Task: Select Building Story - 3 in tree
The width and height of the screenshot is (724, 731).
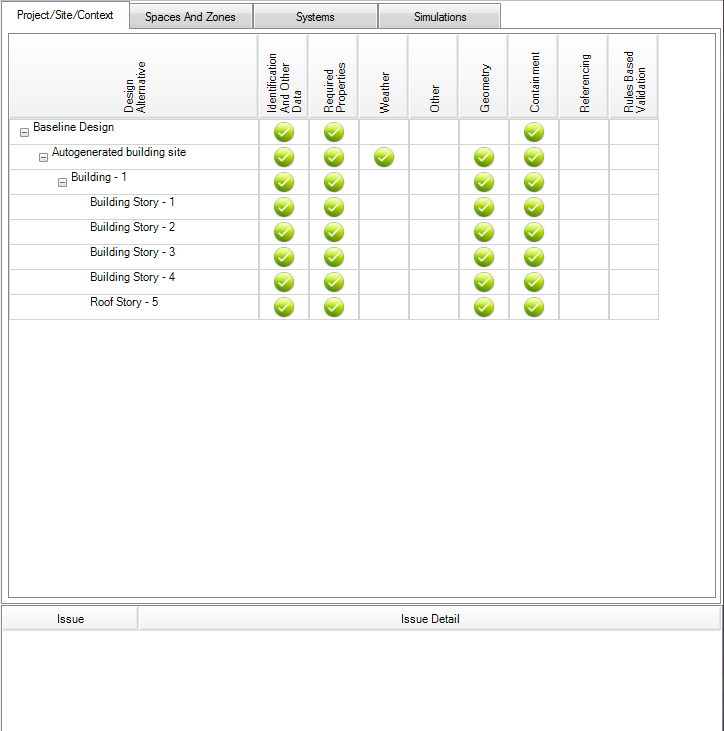Action: [x=132, y=252]
